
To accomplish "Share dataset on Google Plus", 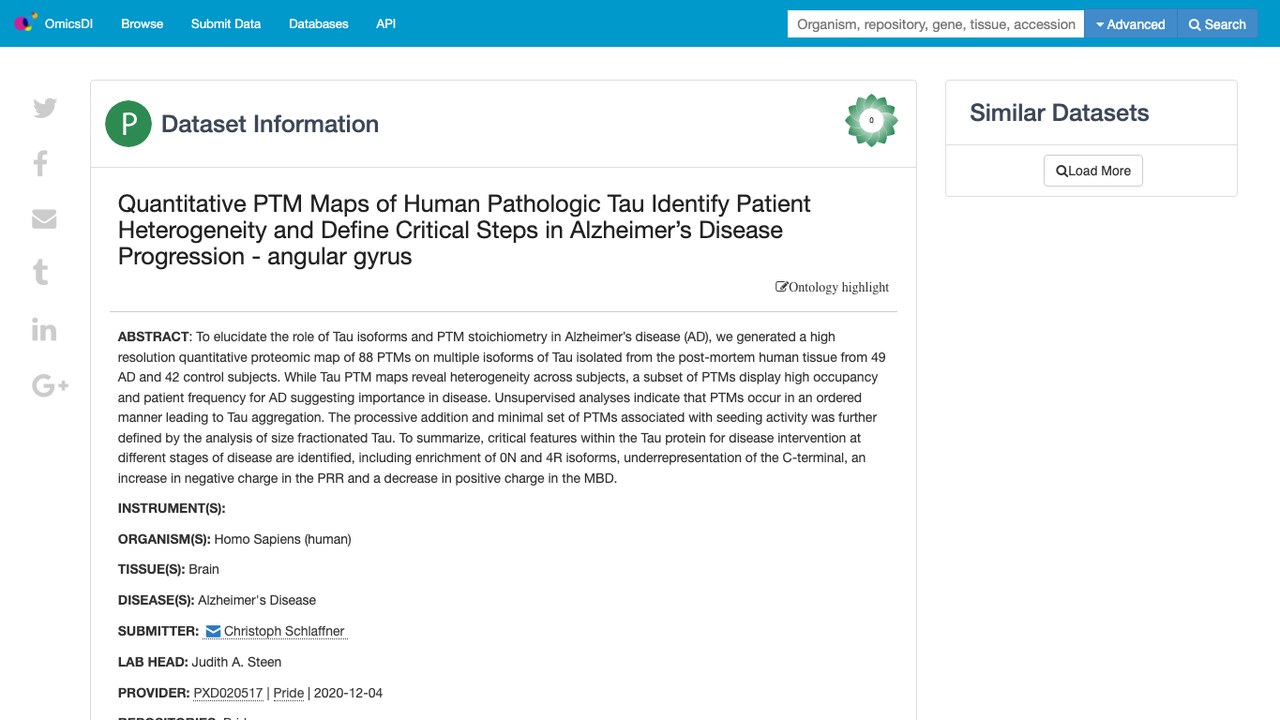I will 50,385.
